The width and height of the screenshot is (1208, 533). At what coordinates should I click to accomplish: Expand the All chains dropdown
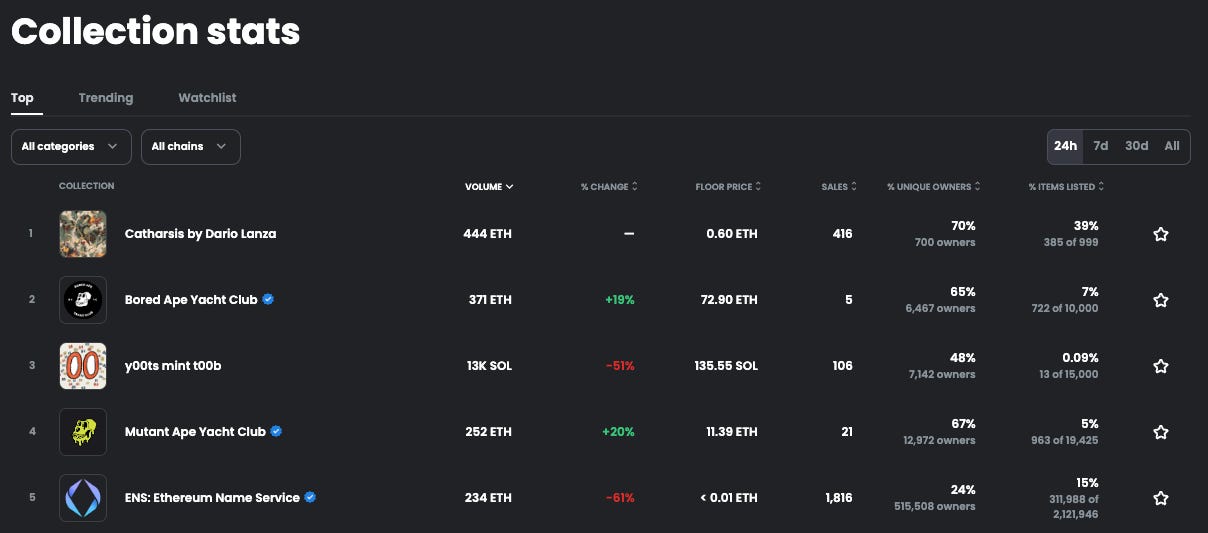(190, 146)
